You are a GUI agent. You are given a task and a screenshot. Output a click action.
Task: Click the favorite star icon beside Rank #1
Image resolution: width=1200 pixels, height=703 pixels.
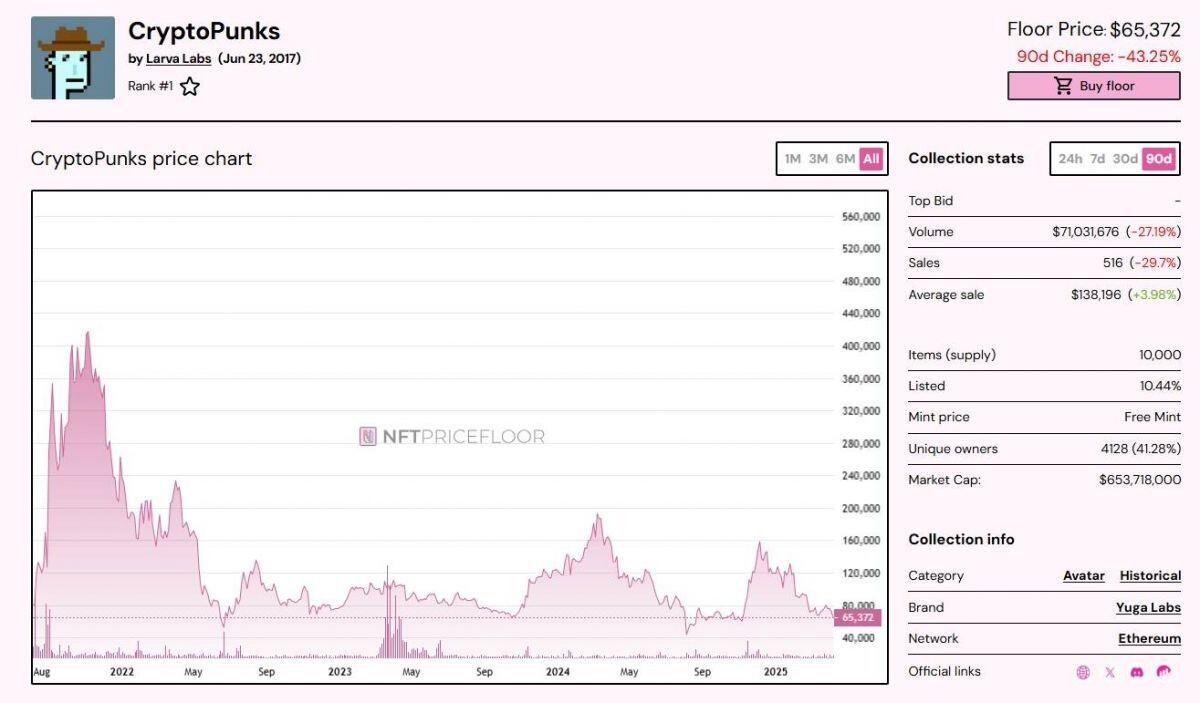point(189,86)
